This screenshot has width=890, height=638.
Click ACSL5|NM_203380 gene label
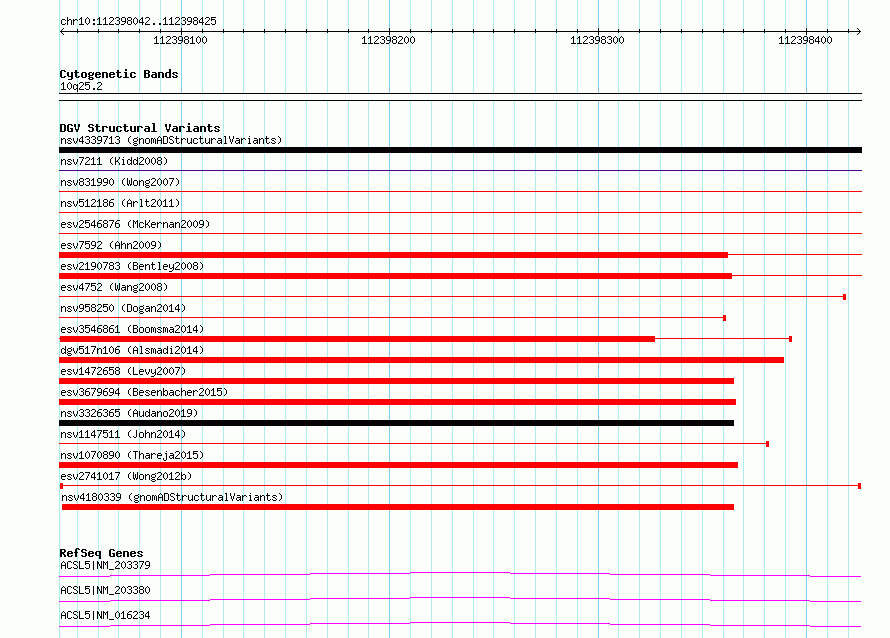(105, 590)
